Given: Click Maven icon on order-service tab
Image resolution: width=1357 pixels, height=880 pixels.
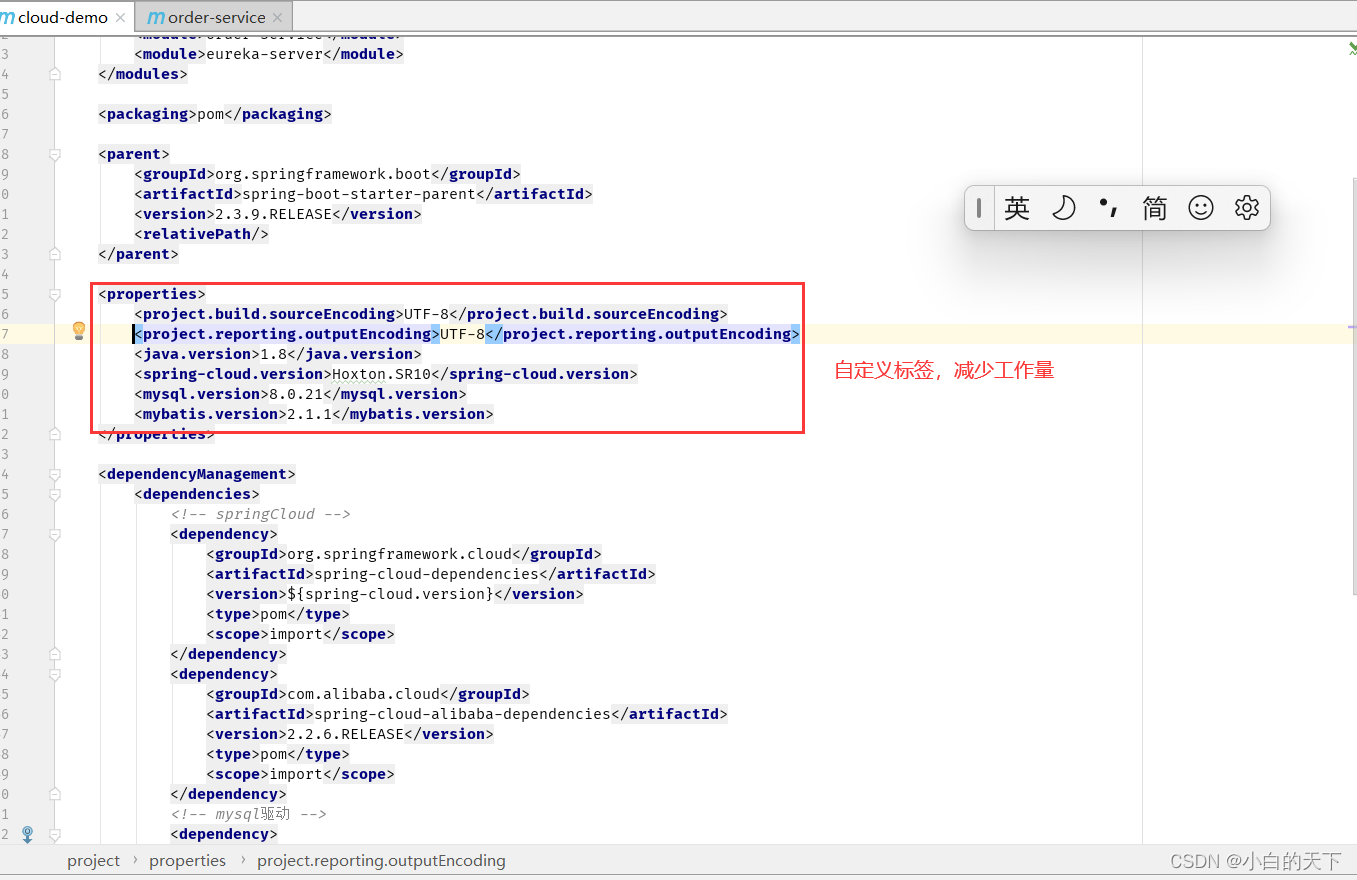Looking at the screenshot, I should (x=156, y=18).
